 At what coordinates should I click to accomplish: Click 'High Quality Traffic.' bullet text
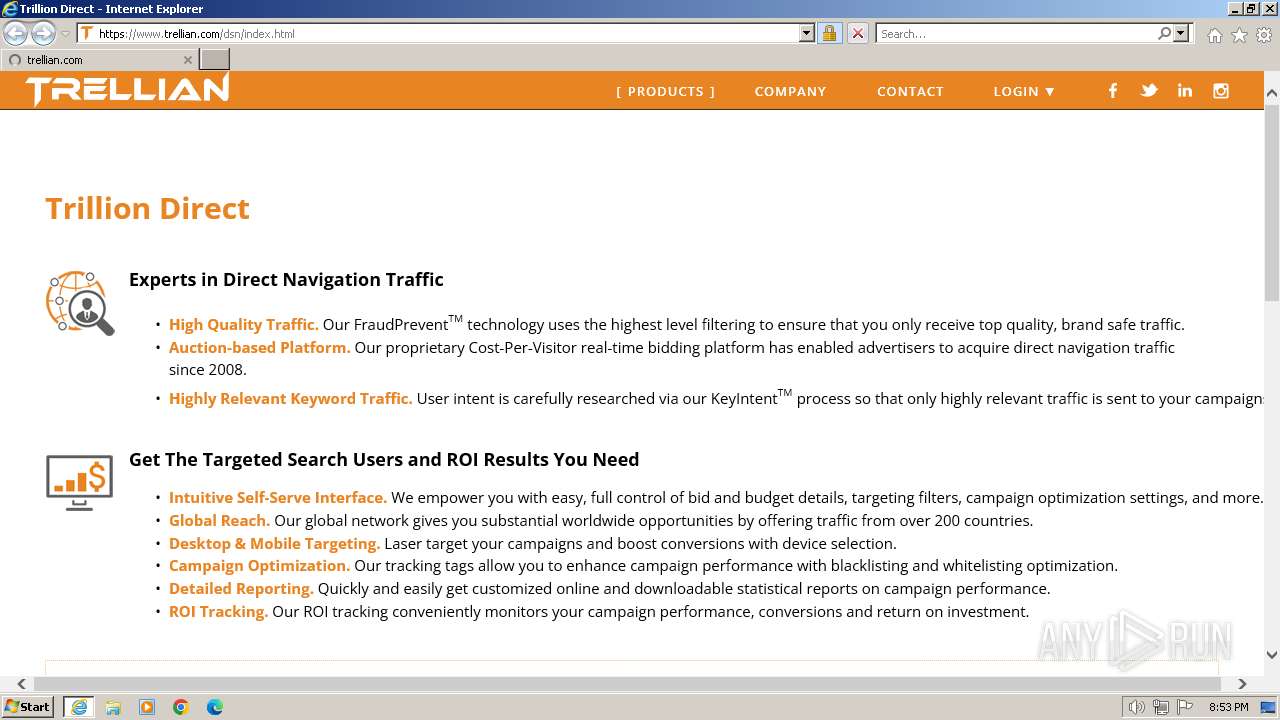[244, 324]
